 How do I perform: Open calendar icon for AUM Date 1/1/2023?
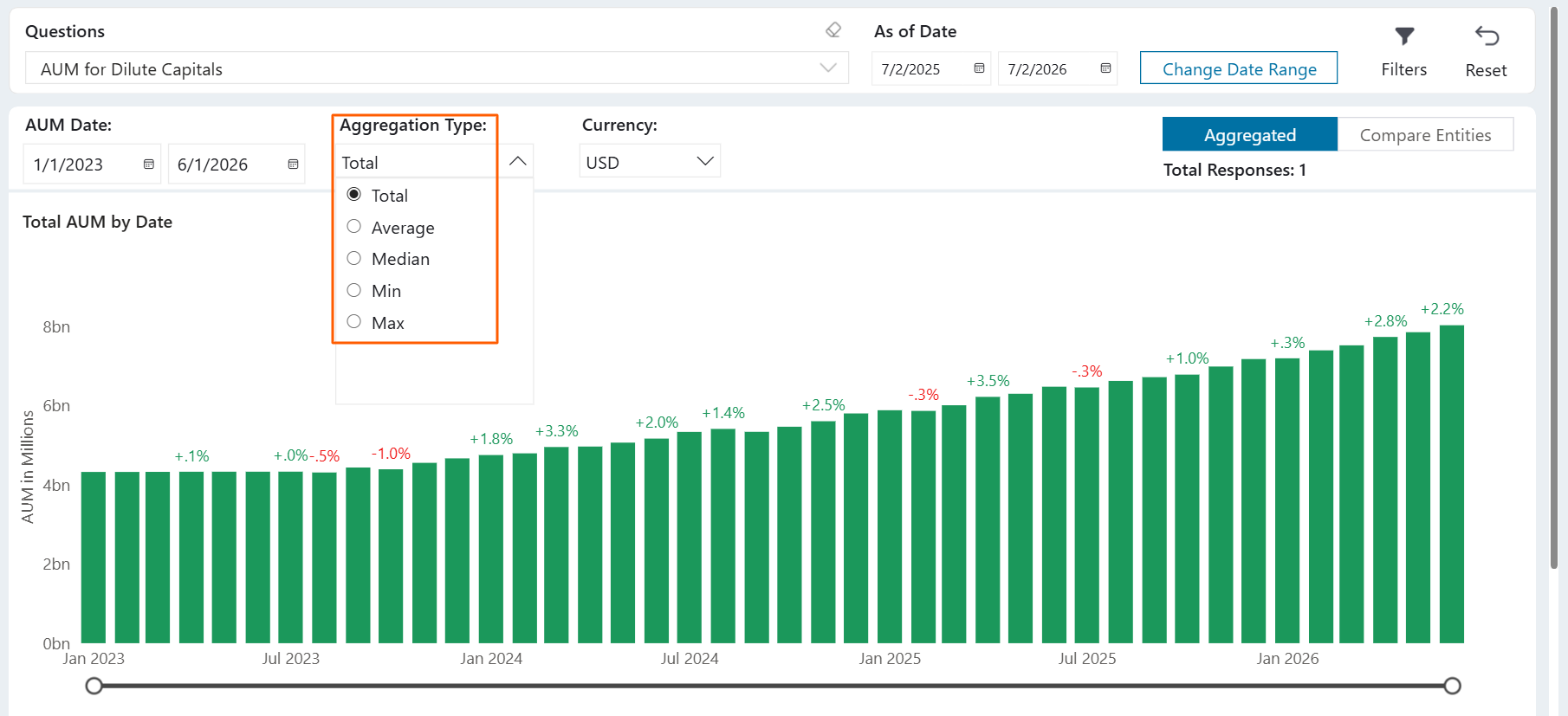click(149, 164)
